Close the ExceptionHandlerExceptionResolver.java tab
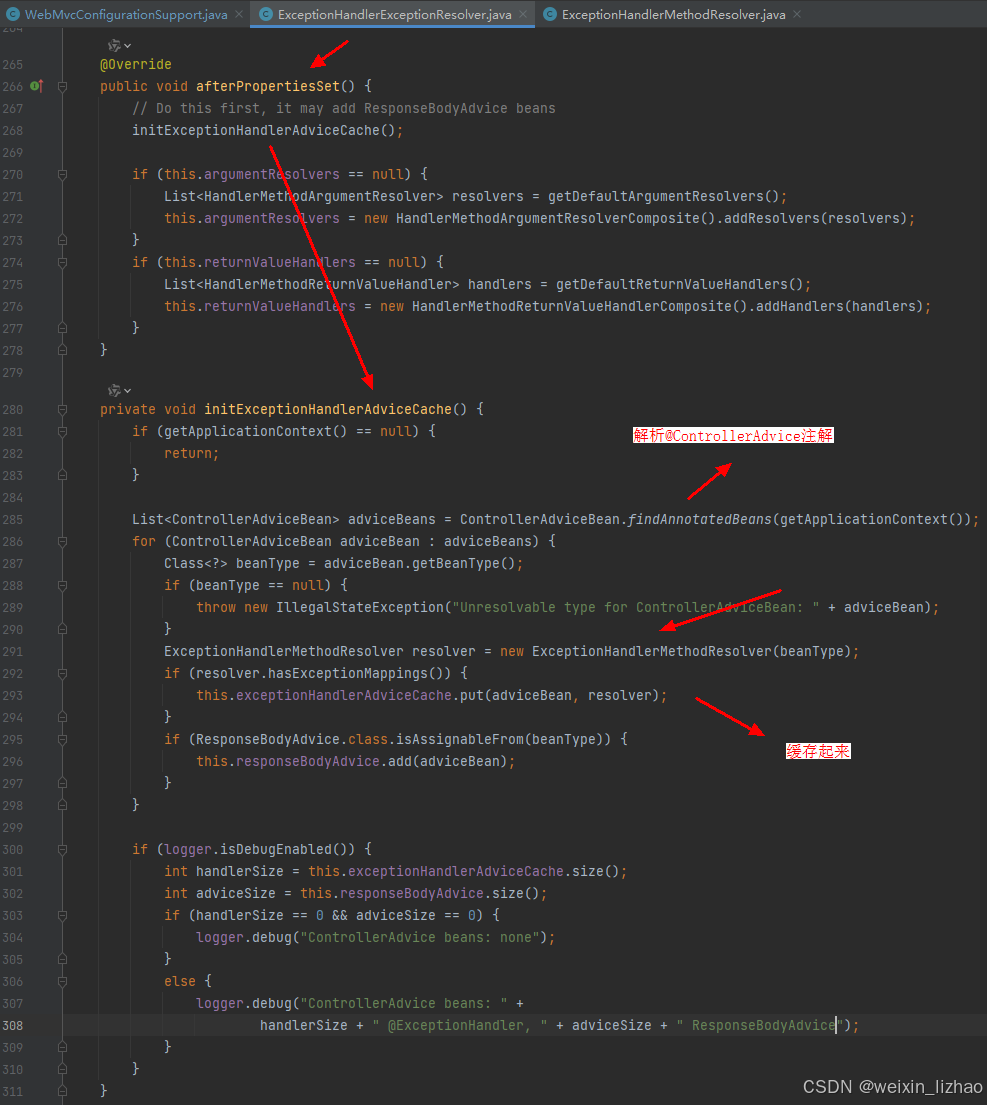 coord(523,14)
